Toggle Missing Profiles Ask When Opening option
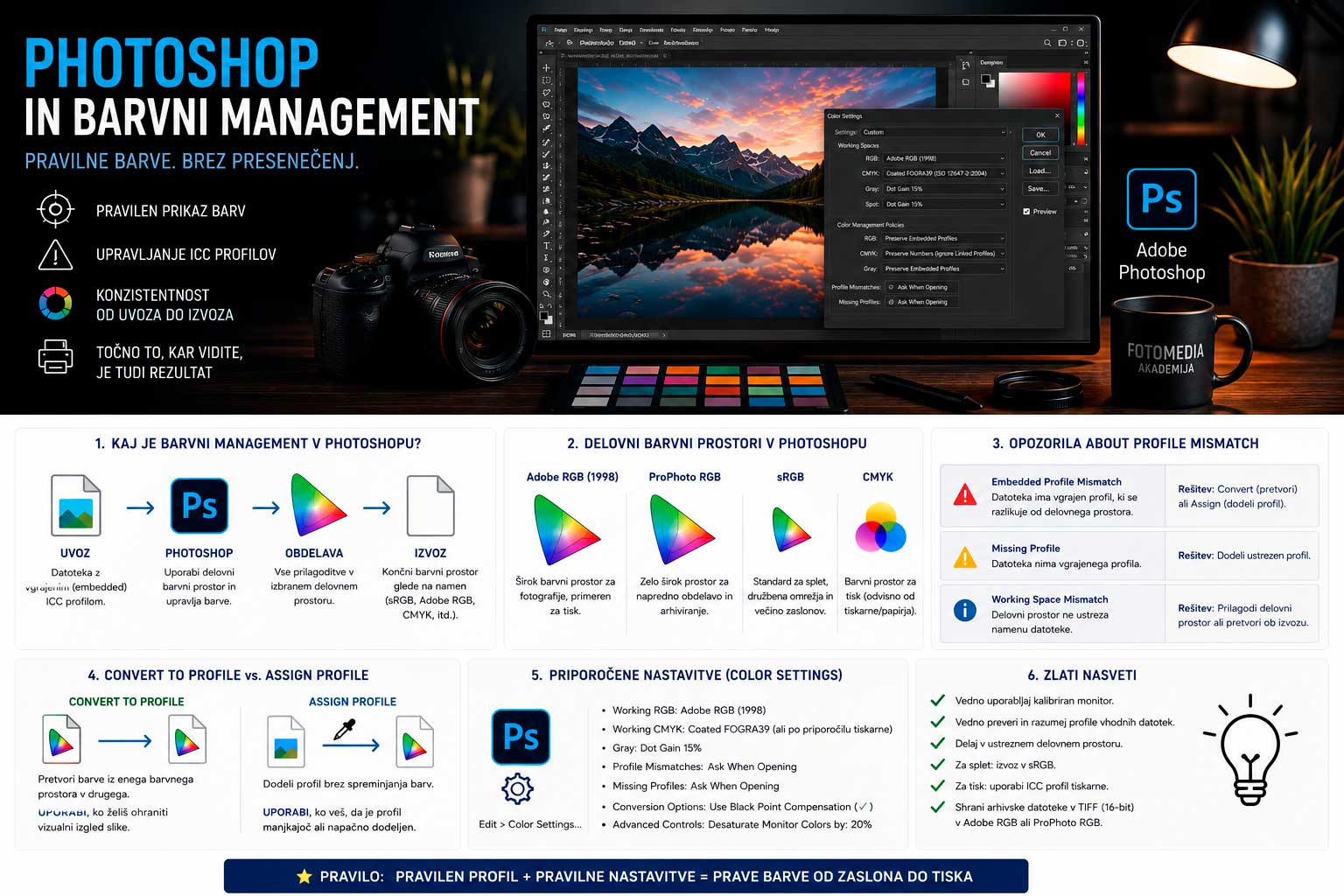Viewport: 1344px width, 896px height. pos(921,301)
